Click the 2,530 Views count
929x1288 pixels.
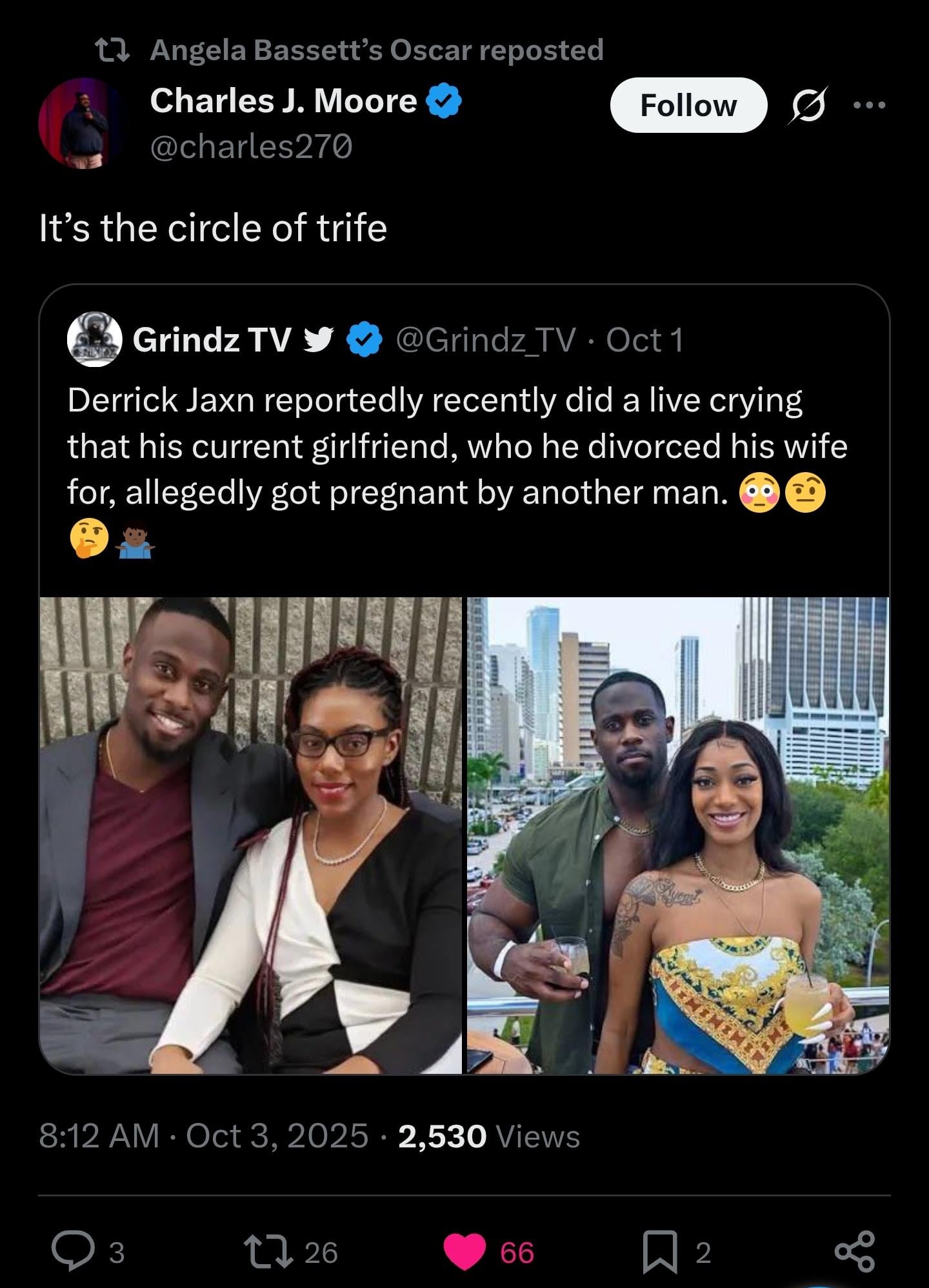point(488,1136)
